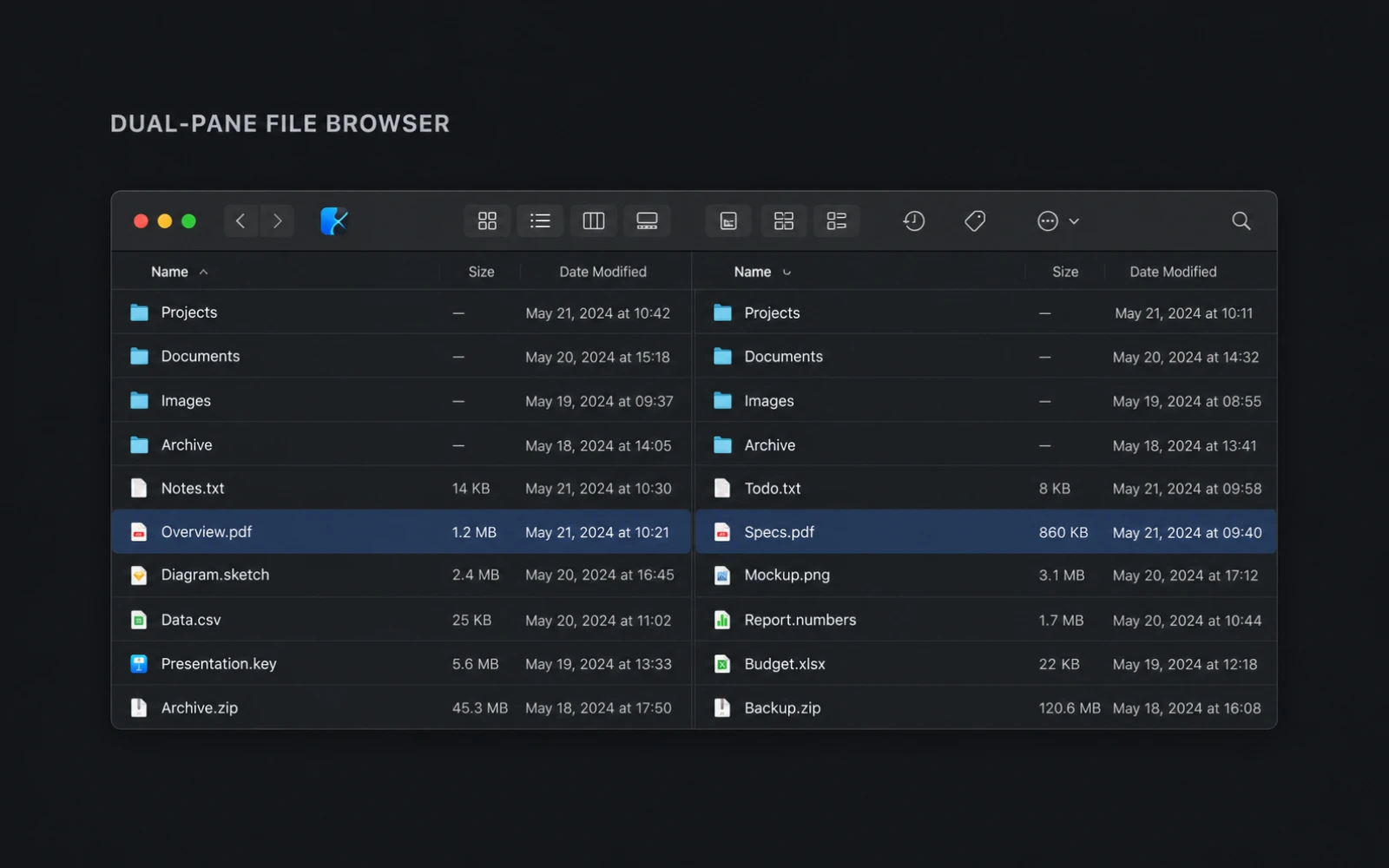Switch to list view

(x=540, y=221)
